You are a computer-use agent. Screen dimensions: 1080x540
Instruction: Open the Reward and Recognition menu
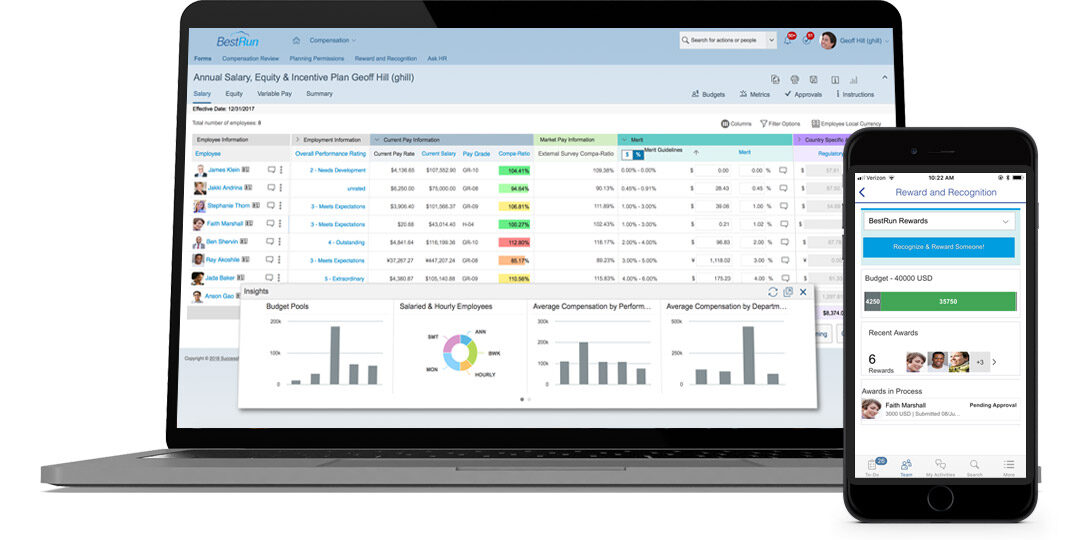tap(385, 59)
